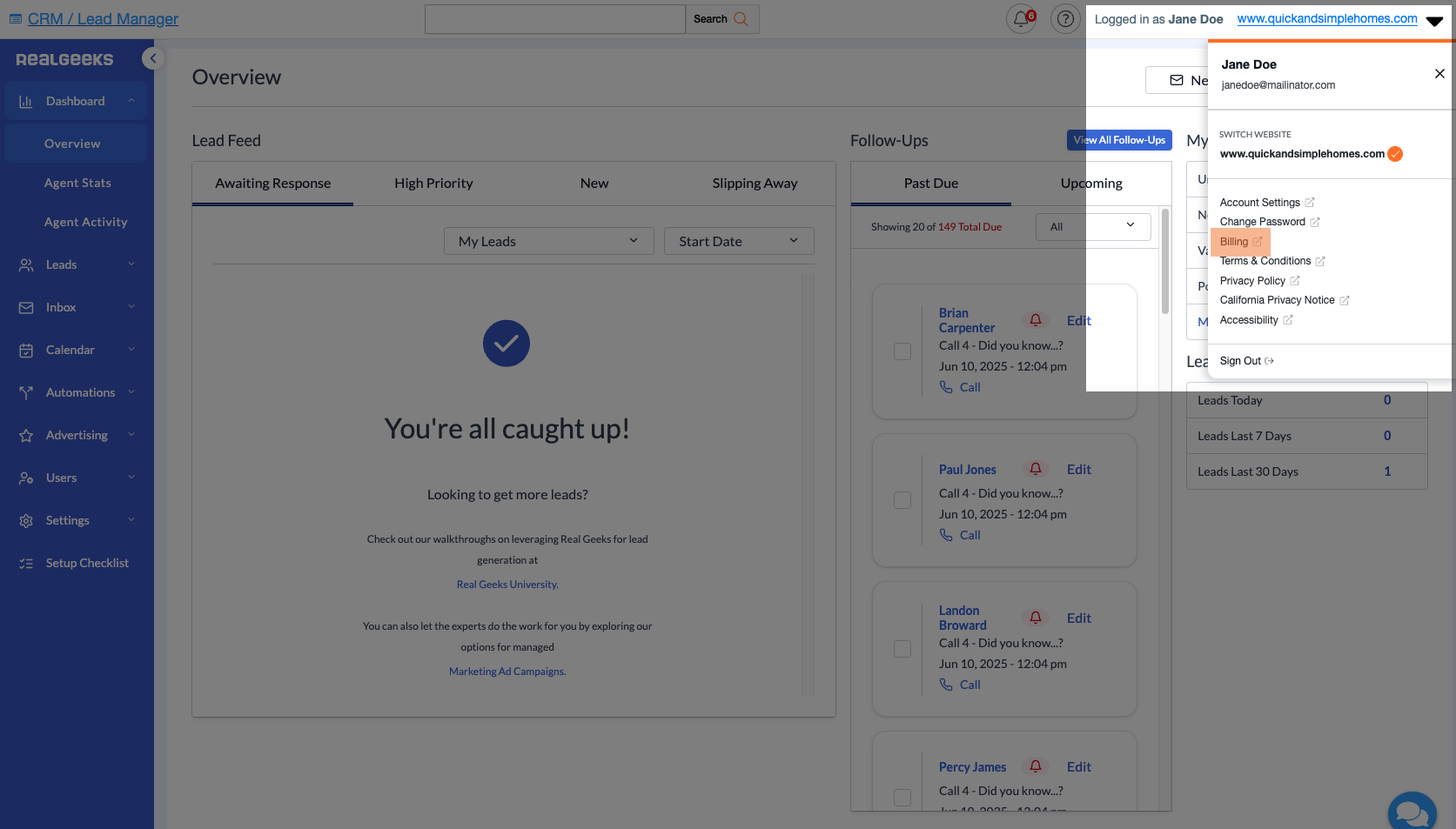This screenshot has width=1456, height=829.
Task: Click the Advertising star icon
Action: (26, 435)
